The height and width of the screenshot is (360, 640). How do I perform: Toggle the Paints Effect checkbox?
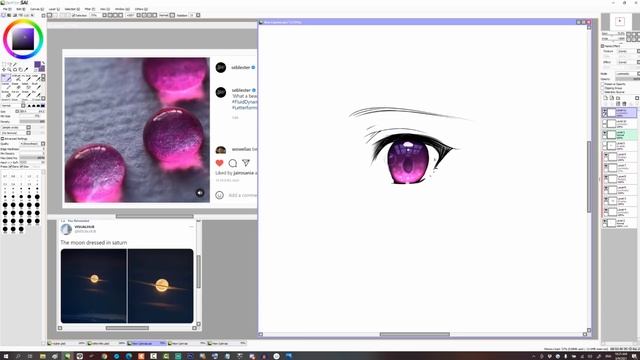602,46
